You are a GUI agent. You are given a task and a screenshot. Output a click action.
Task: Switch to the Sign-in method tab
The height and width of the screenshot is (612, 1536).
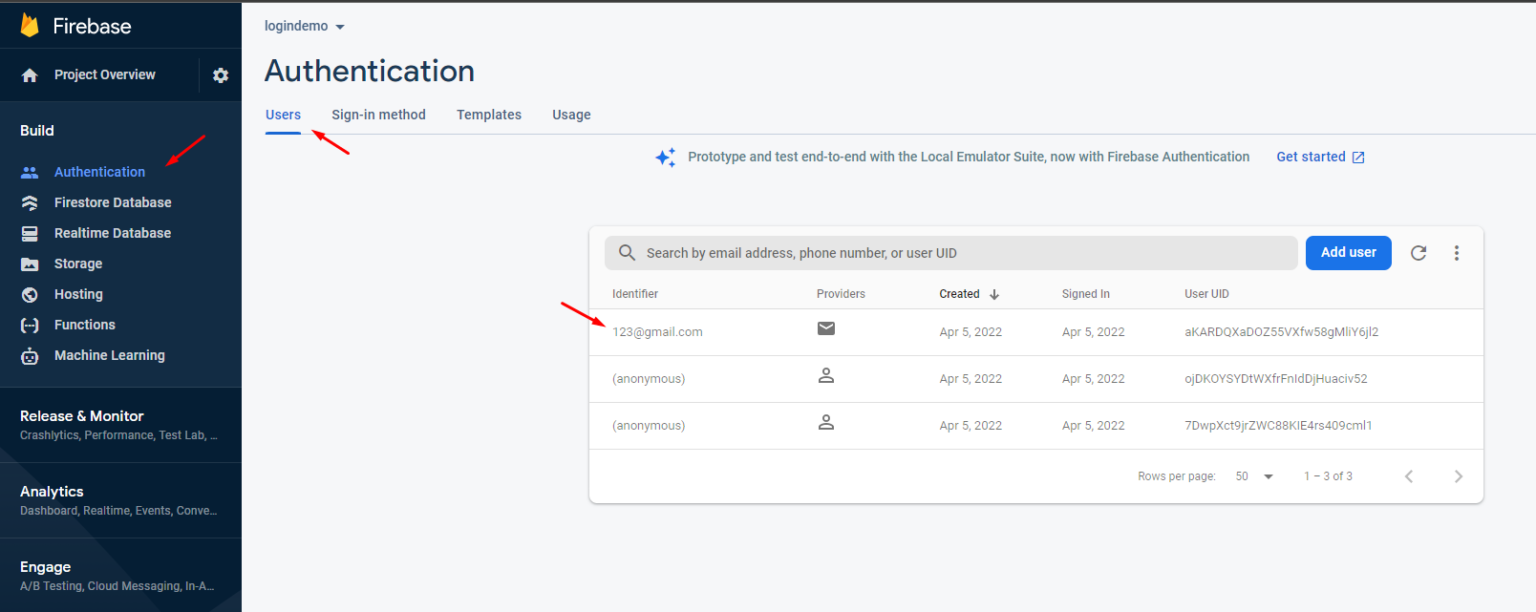pyautogui.click(x=379, y=115)
